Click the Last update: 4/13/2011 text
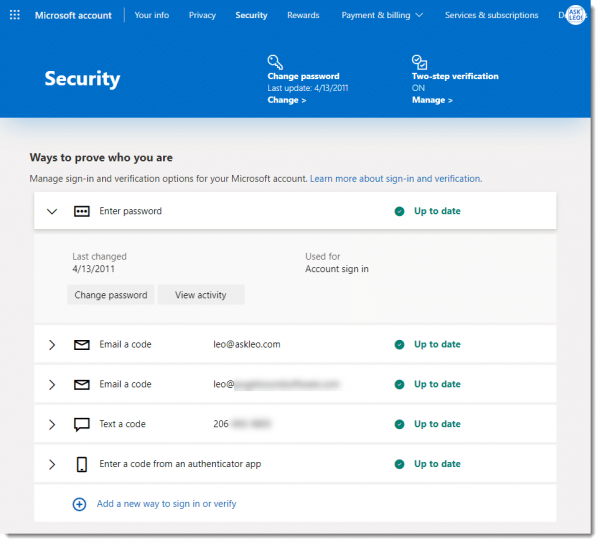 pyautogui.click(x=308, y=88)
